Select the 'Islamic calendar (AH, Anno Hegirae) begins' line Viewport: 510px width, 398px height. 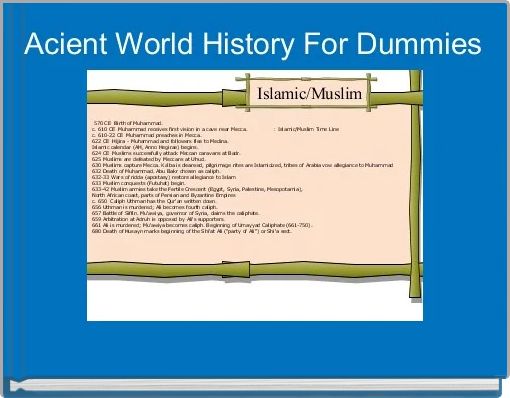pyautogui.click(x=145, y=147)
